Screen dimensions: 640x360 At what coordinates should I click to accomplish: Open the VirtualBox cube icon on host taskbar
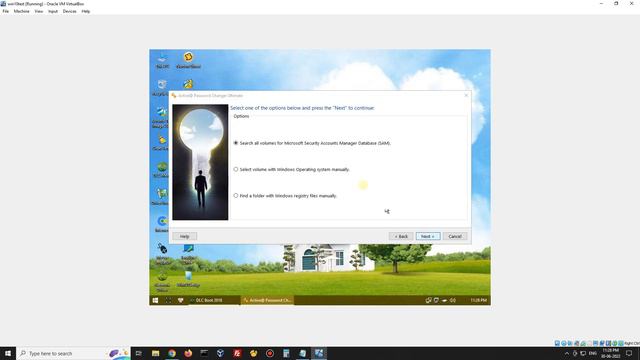[x=220, y=353]
